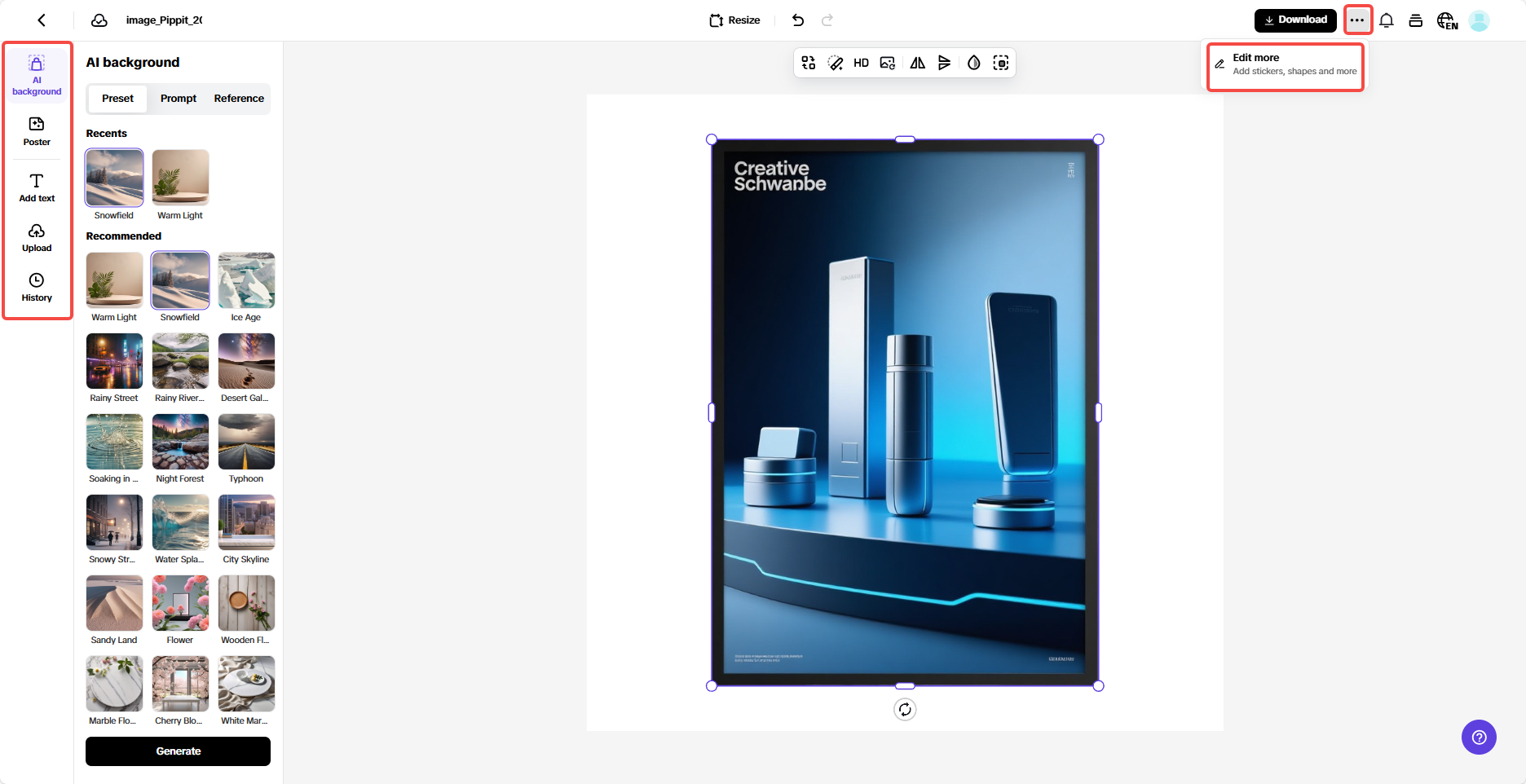Open the help question mark button

[1479, 738]
